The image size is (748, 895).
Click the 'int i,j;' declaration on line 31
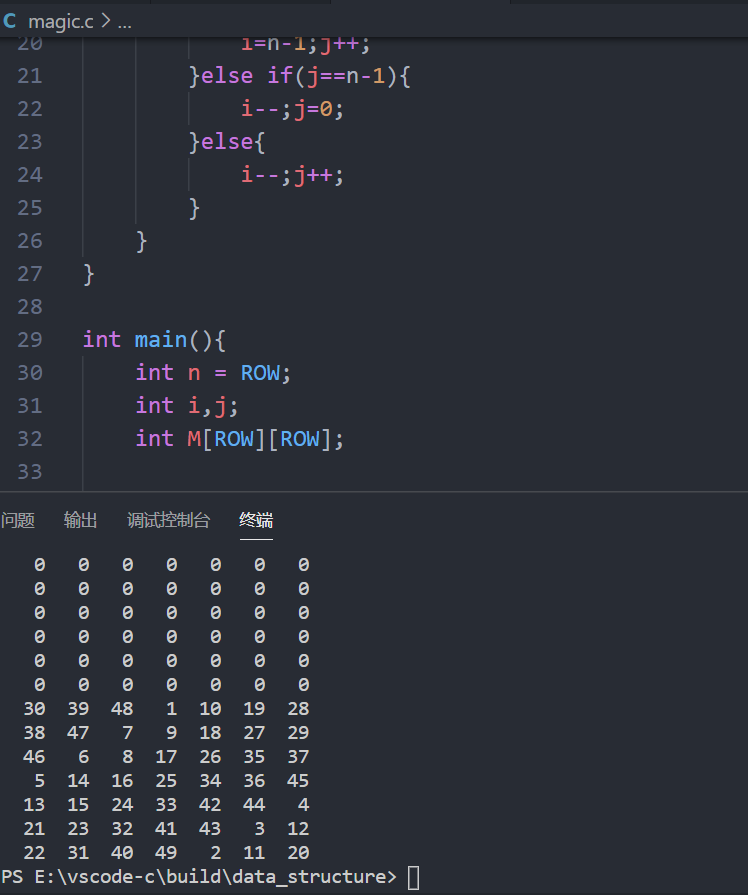pyautogui.click(x=187, y=406)
